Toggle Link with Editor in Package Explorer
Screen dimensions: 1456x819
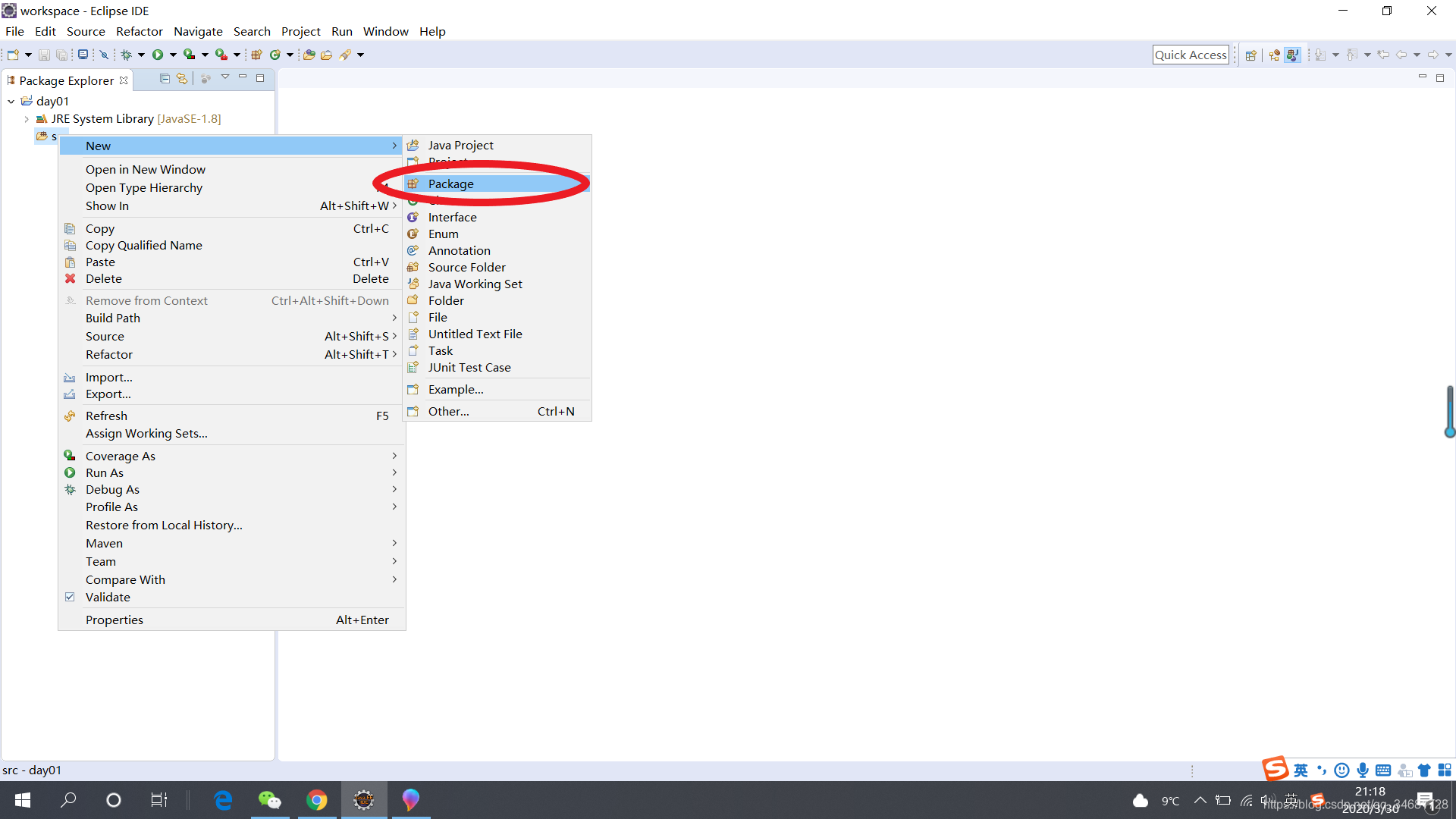point(182,78)
